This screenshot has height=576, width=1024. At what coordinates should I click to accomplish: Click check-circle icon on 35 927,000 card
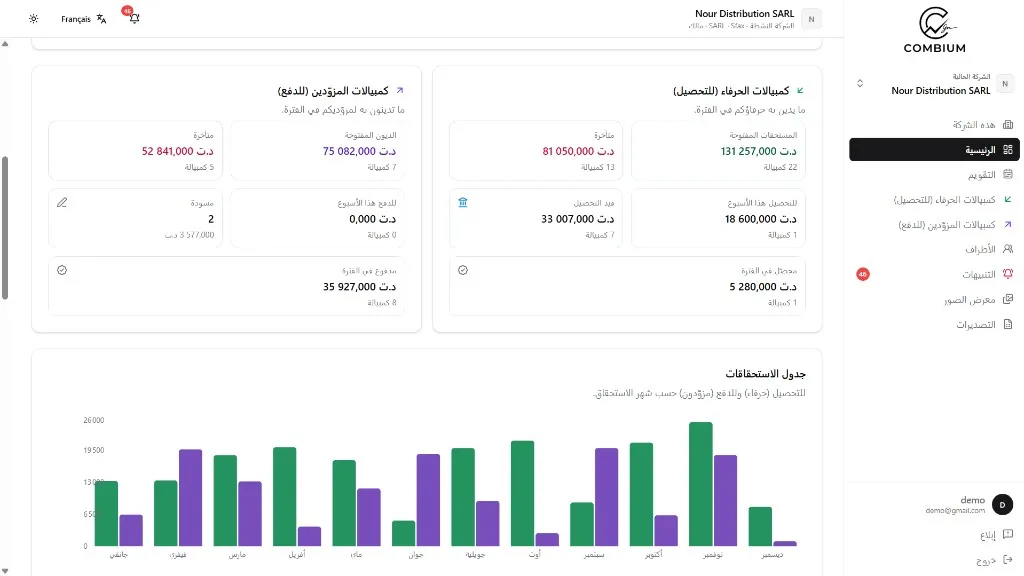point(62,270)
